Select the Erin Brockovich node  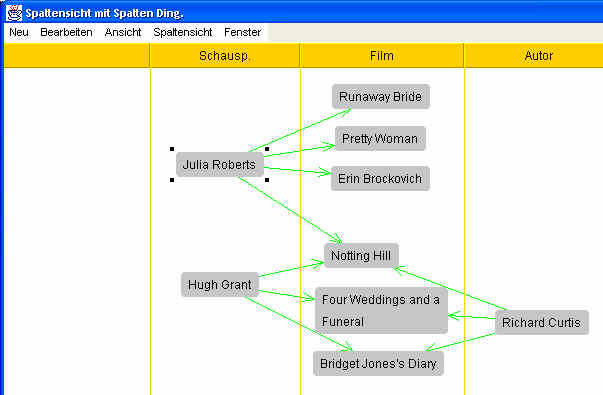pyautogui.click(x=380, y=178)
